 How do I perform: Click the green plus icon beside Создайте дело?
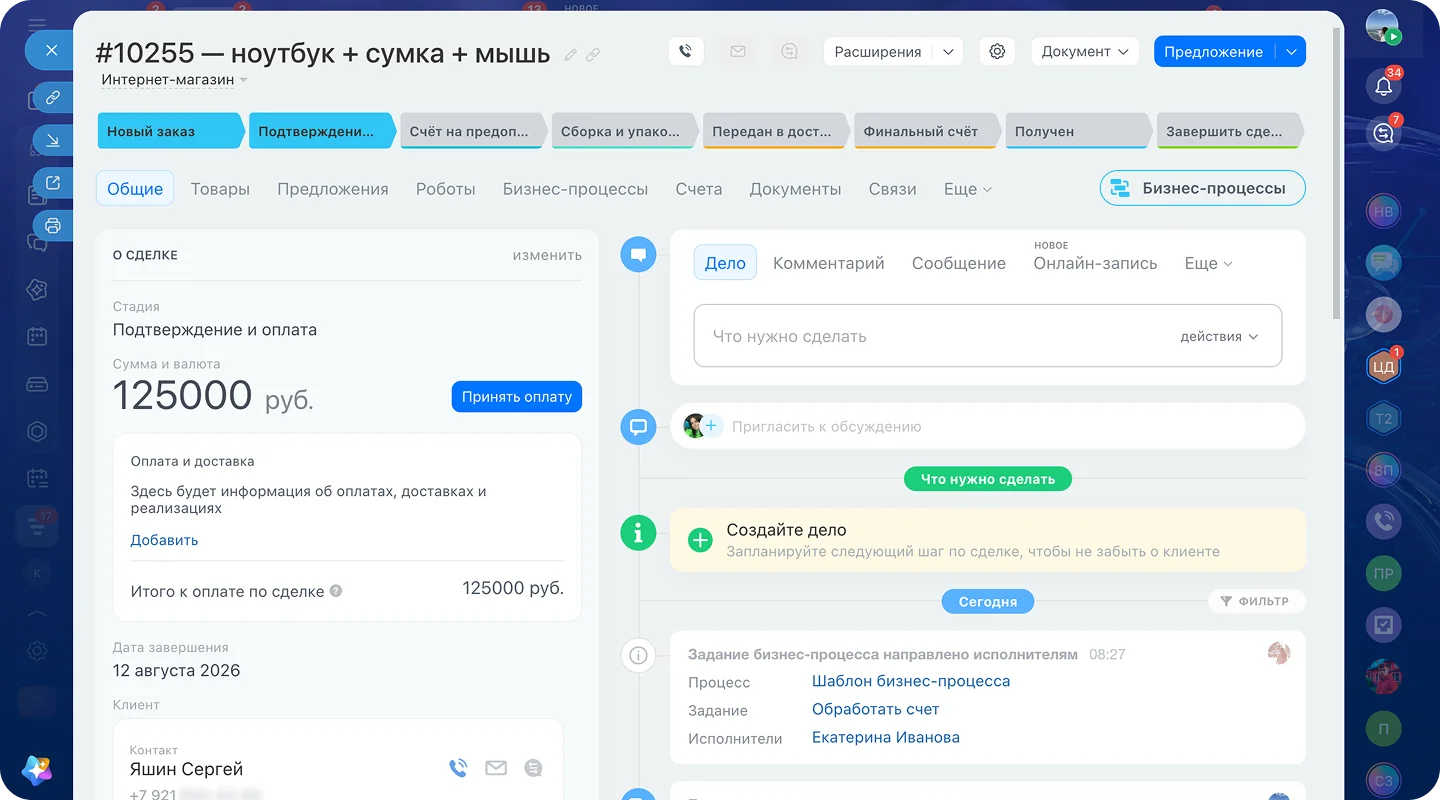point(700,540)
